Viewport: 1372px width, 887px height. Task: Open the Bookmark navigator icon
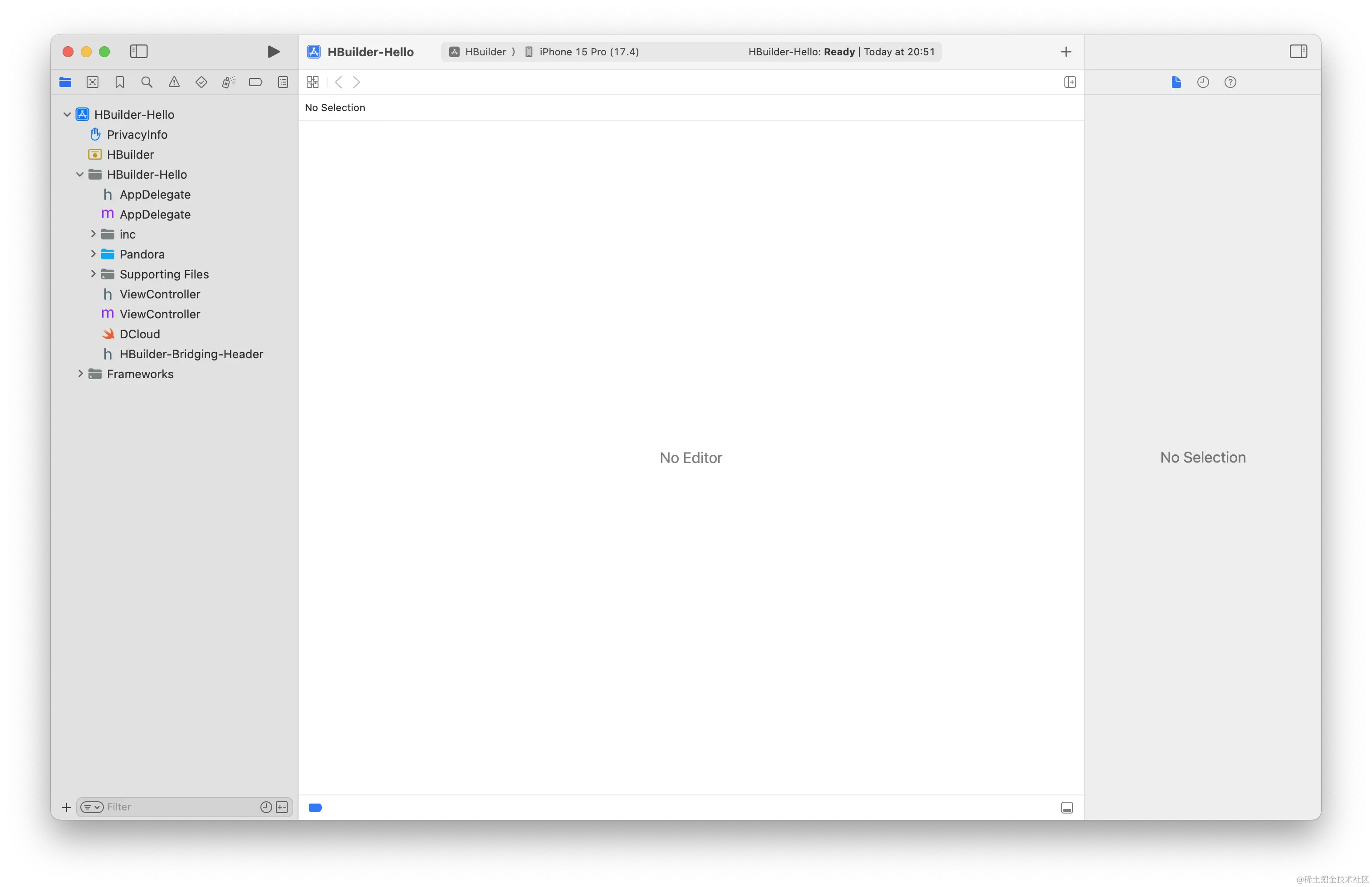pos(120,83)
